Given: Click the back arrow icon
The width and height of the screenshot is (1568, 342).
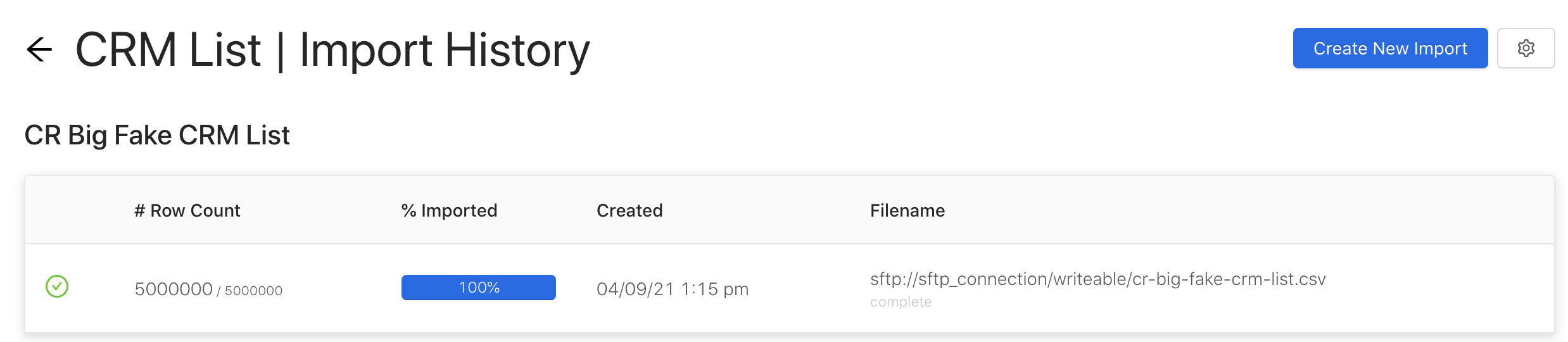Looking at the screenshot, I should pos(39,49).
